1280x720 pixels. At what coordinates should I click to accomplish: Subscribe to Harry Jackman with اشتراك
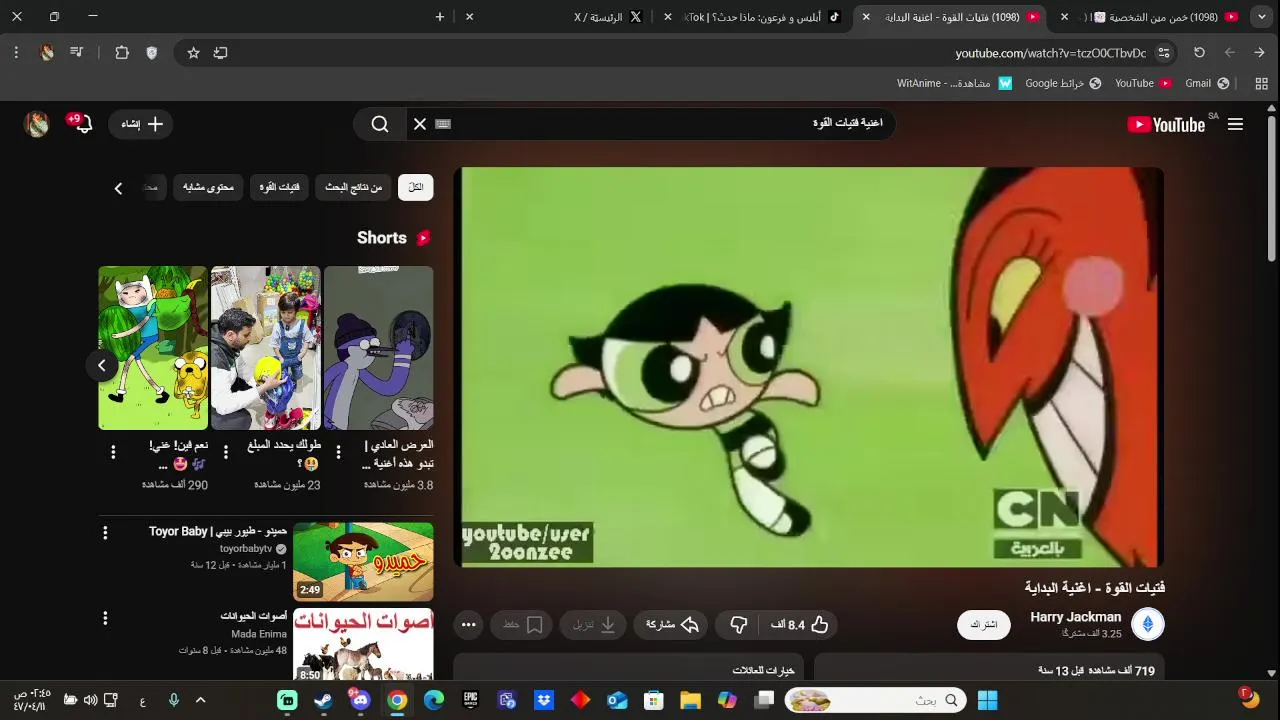984,625
